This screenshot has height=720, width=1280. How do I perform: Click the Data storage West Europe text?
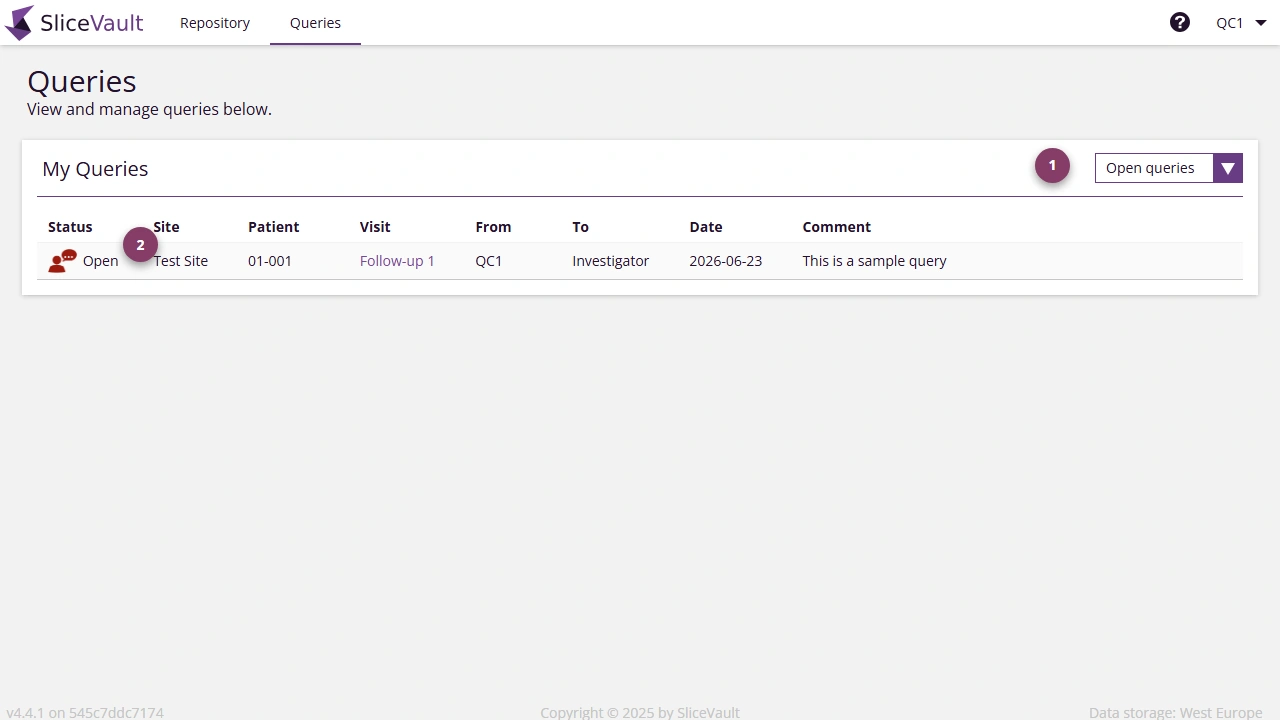pyautogui.click(x=1175, y=712)
